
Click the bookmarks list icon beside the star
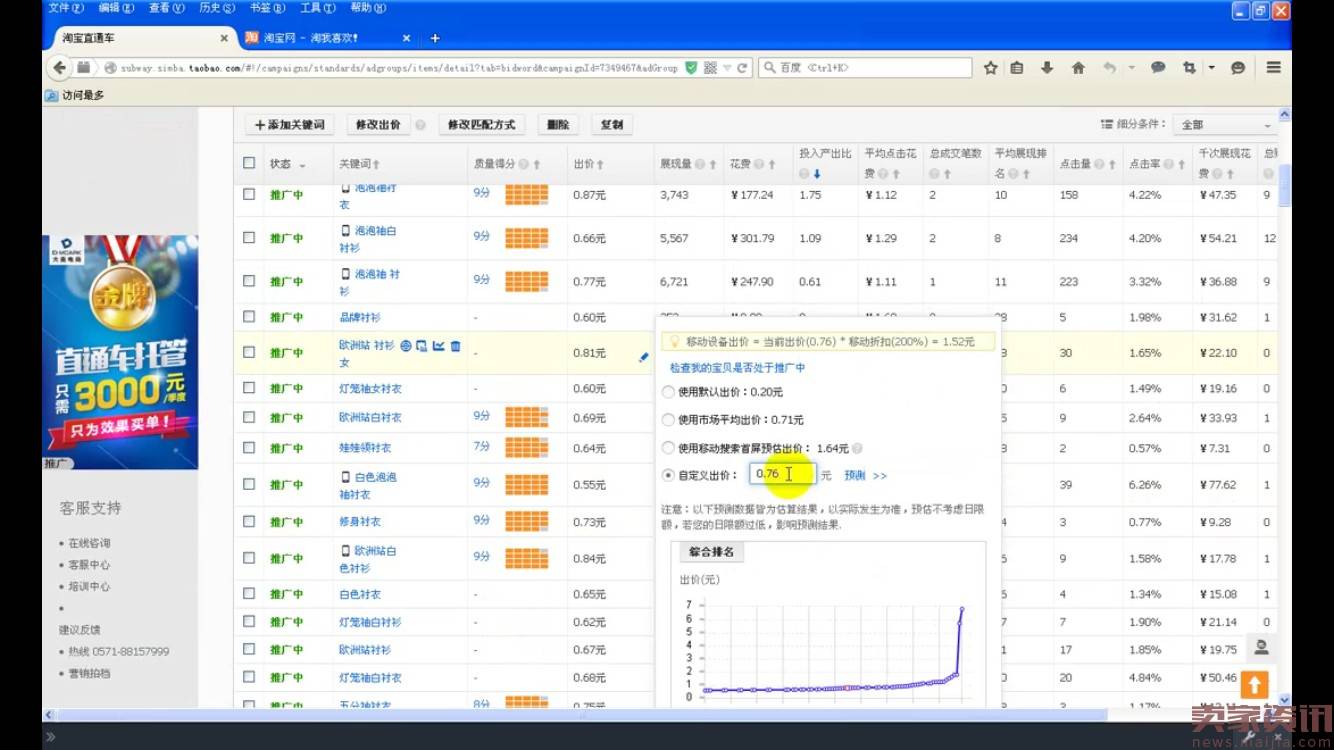click(x=1017, y=68)
